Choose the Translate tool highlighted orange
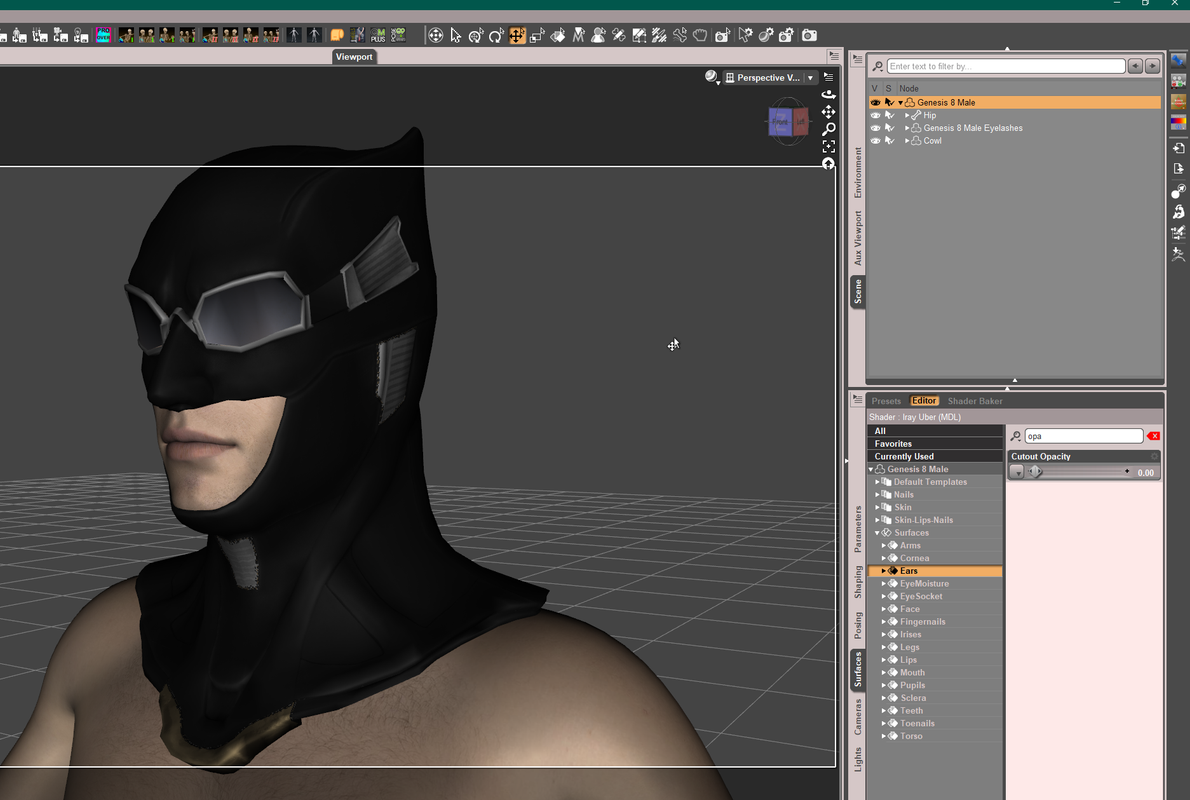The width and height of the screenshot is (1190, 800). [517, 35]
